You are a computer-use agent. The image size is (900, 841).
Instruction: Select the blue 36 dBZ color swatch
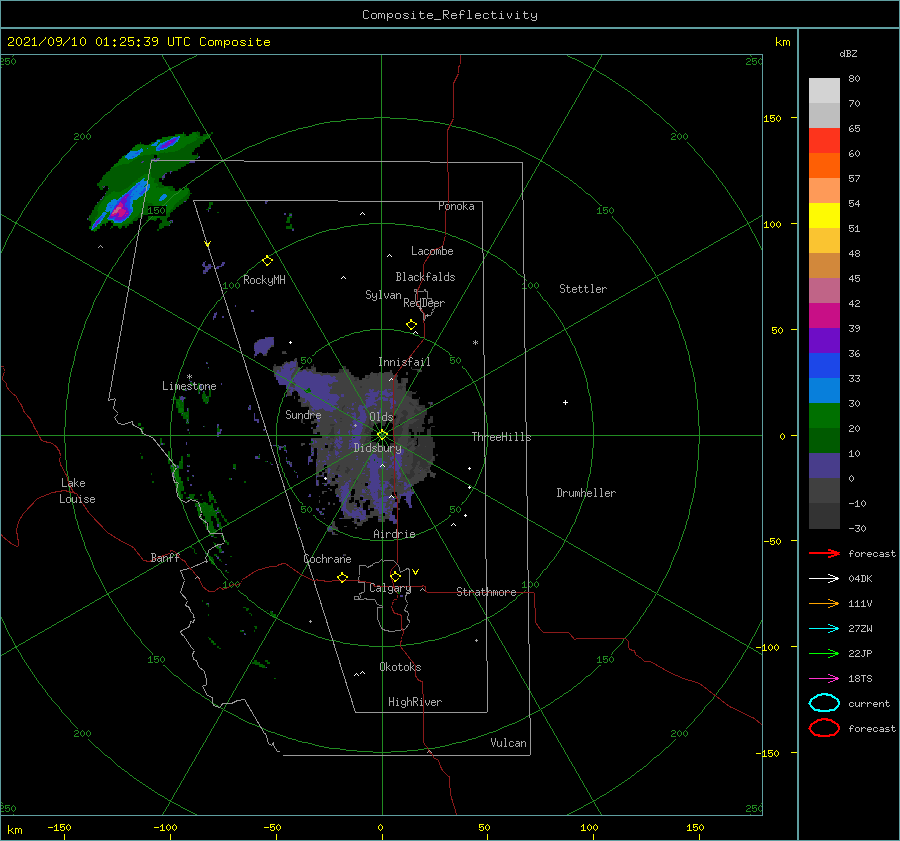coord(824,365)
